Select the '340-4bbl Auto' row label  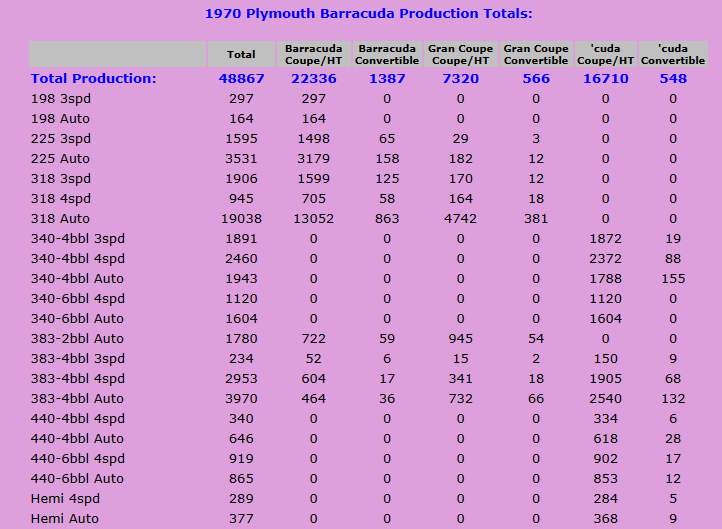click(x=77, y=279)
